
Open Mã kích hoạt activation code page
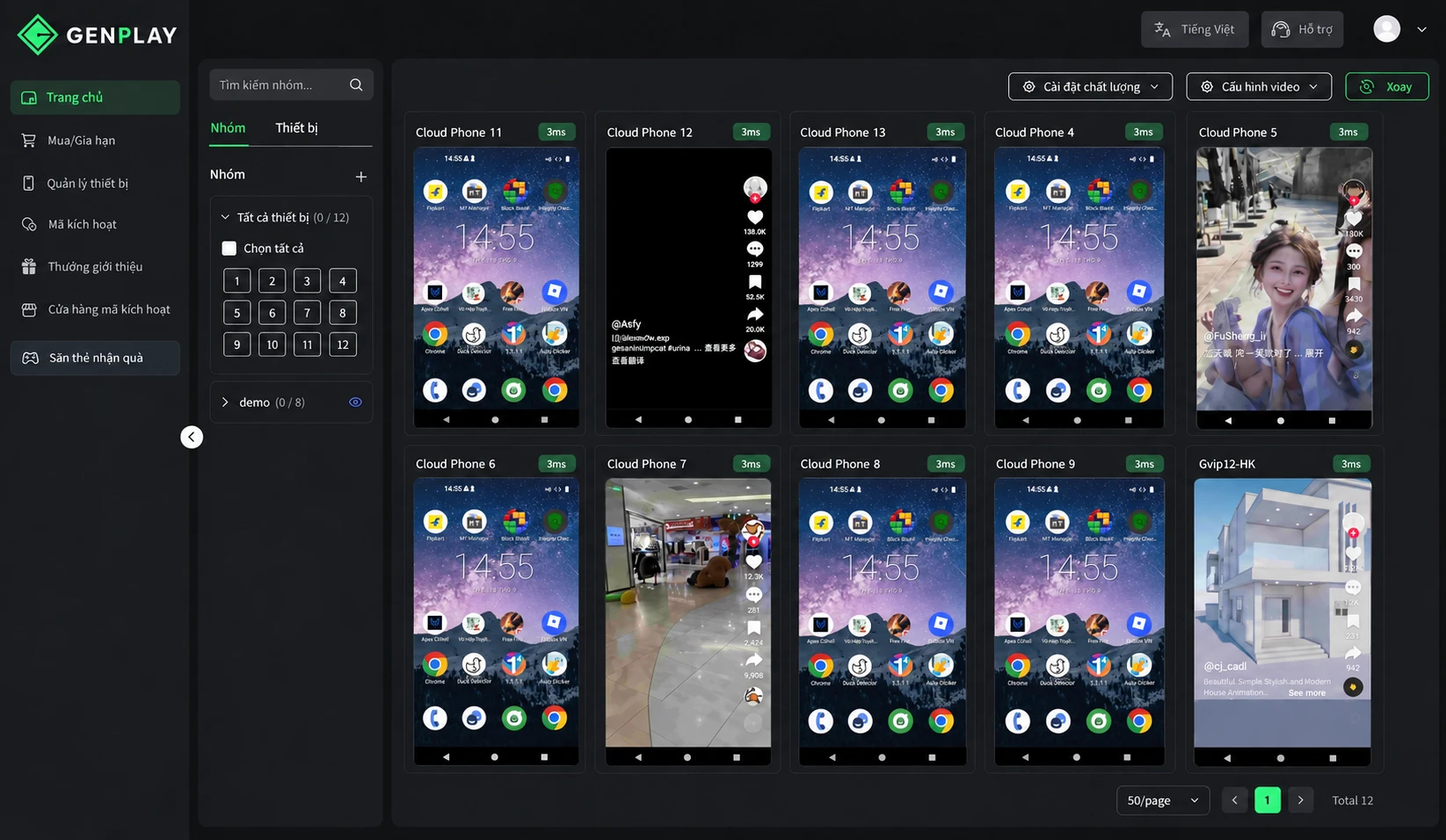[x=95, y=225]
